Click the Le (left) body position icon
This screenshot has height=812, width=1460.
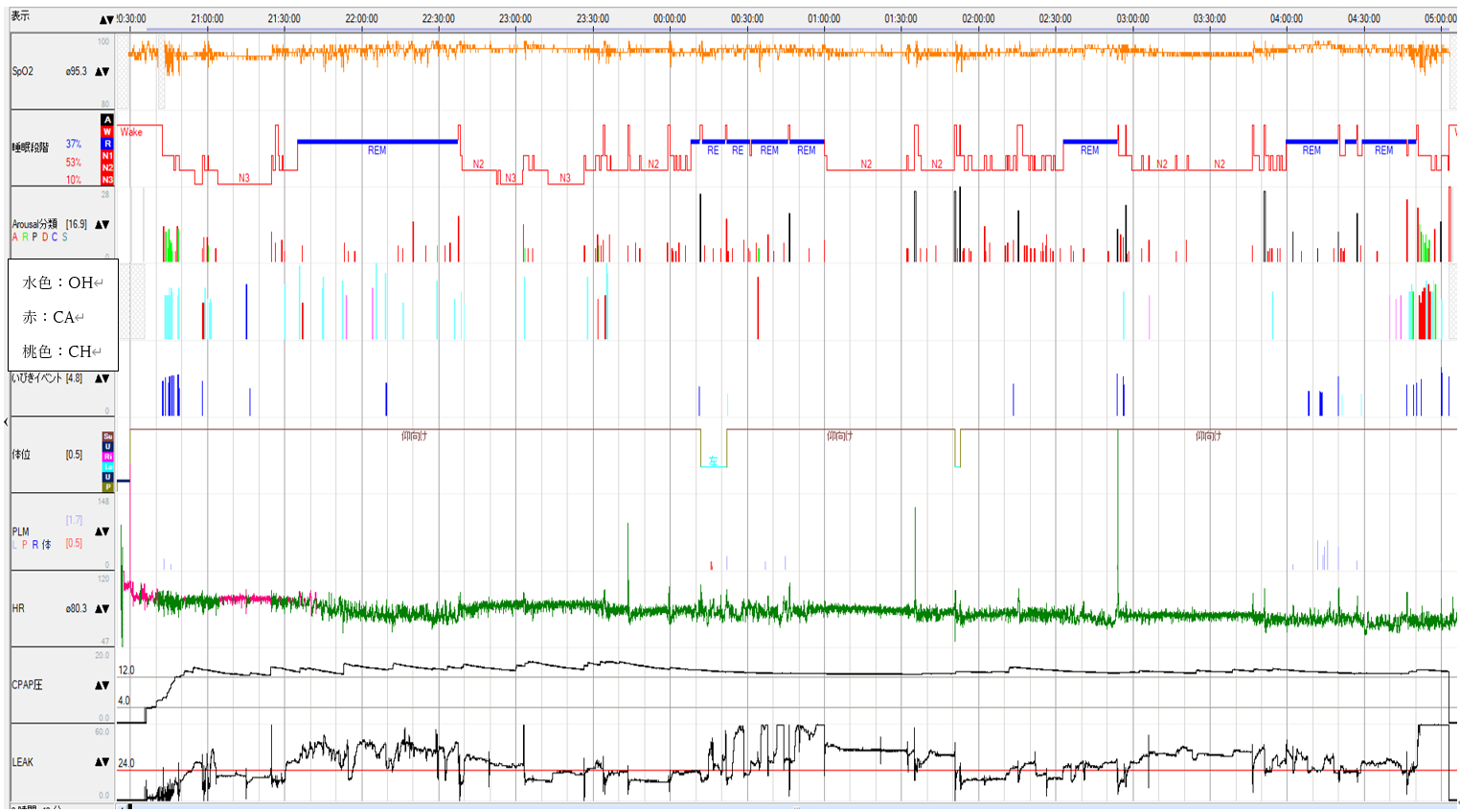(107, 466)
